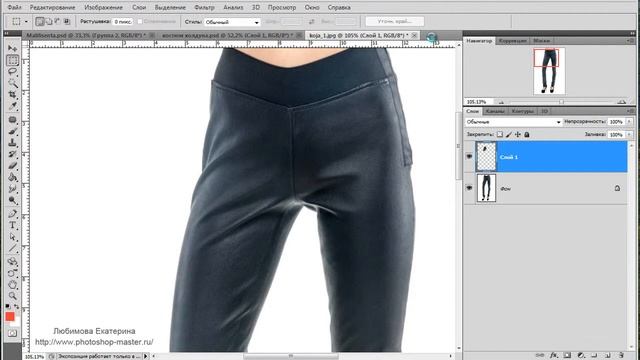Select the Hand tool
The width and height of the screenshot is (640, 360).
tap(12, 284)
